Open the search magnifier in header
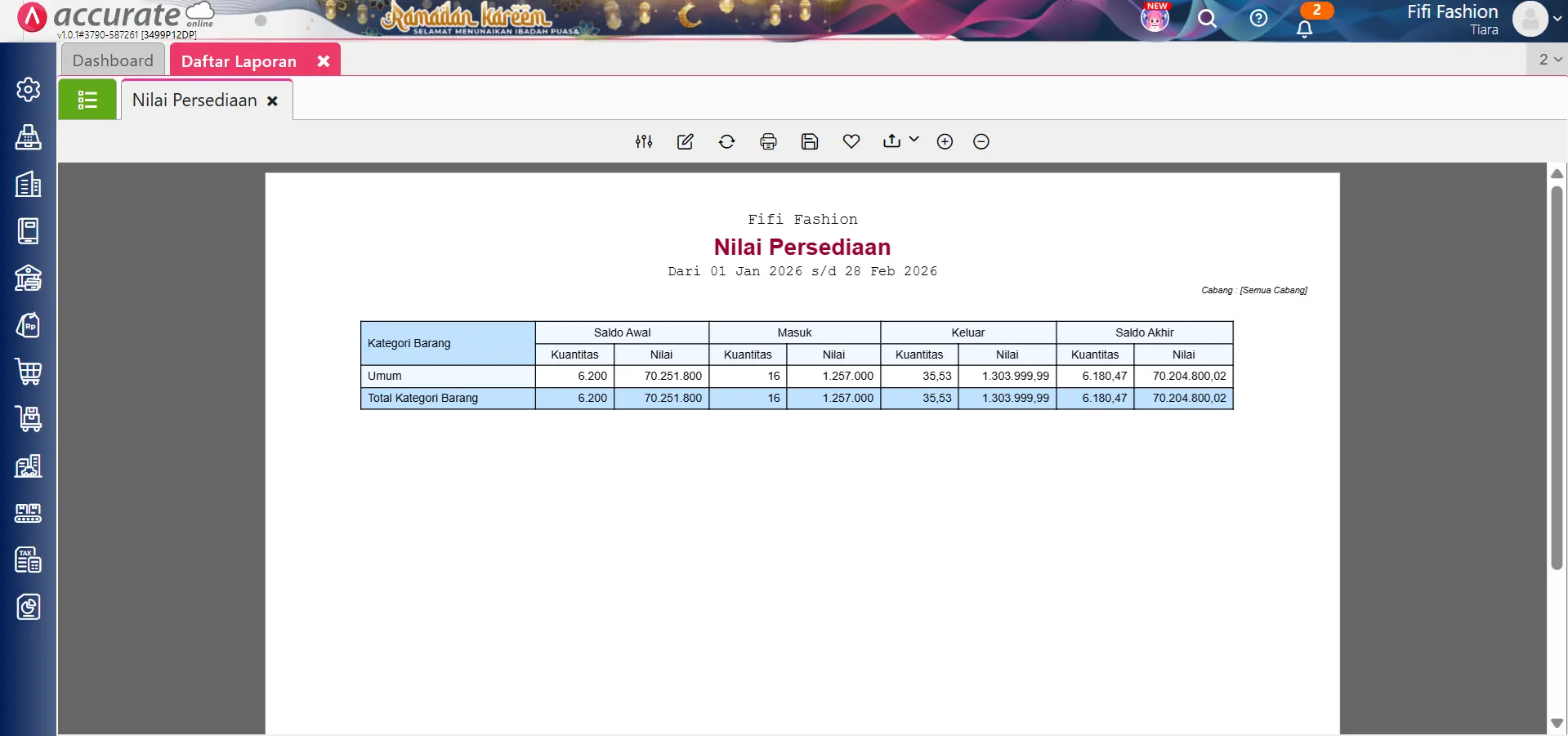Viewport: 1568px width, 736px height. [1207, 19]
